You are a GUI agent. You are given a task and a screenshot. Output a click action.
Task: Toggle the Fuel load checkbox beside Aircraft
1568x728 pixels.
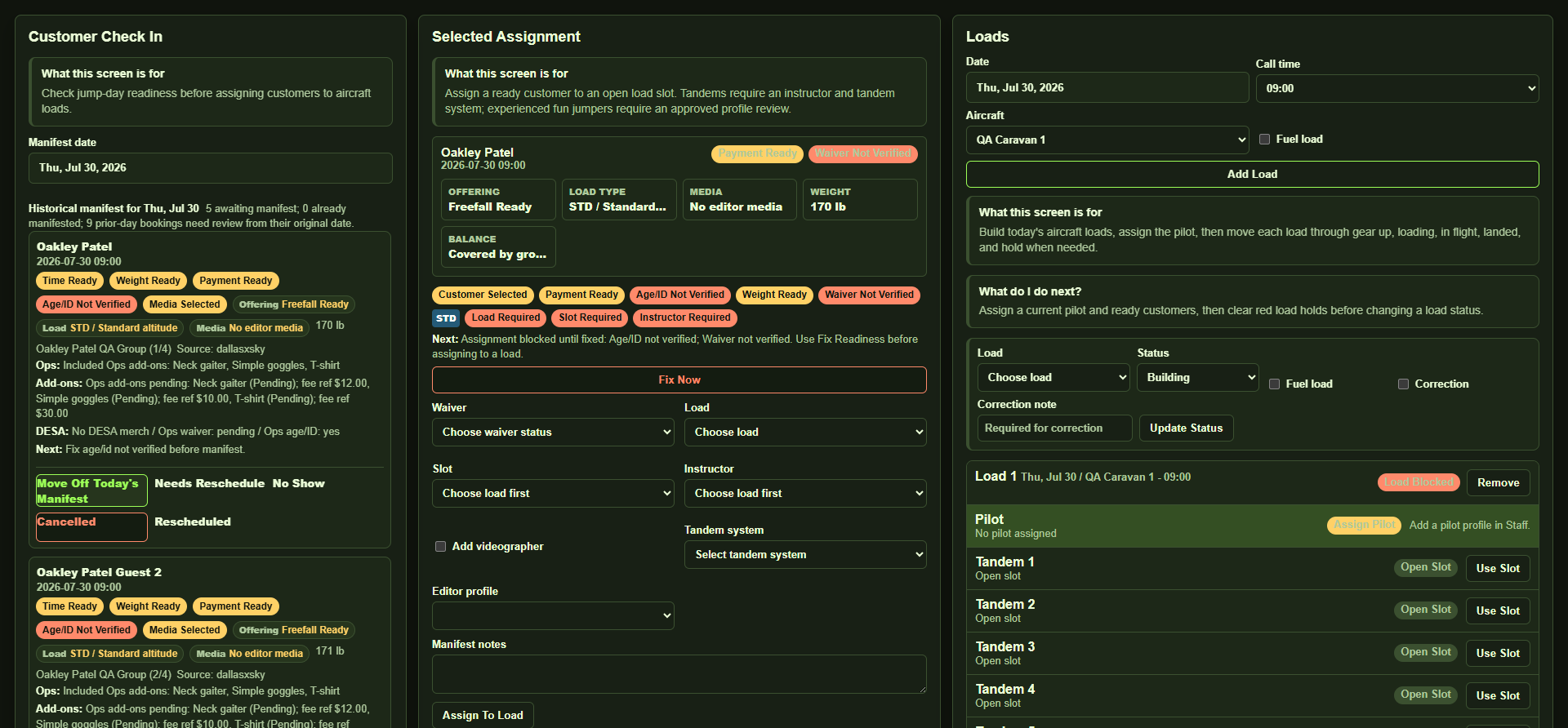pos(1264,140)
